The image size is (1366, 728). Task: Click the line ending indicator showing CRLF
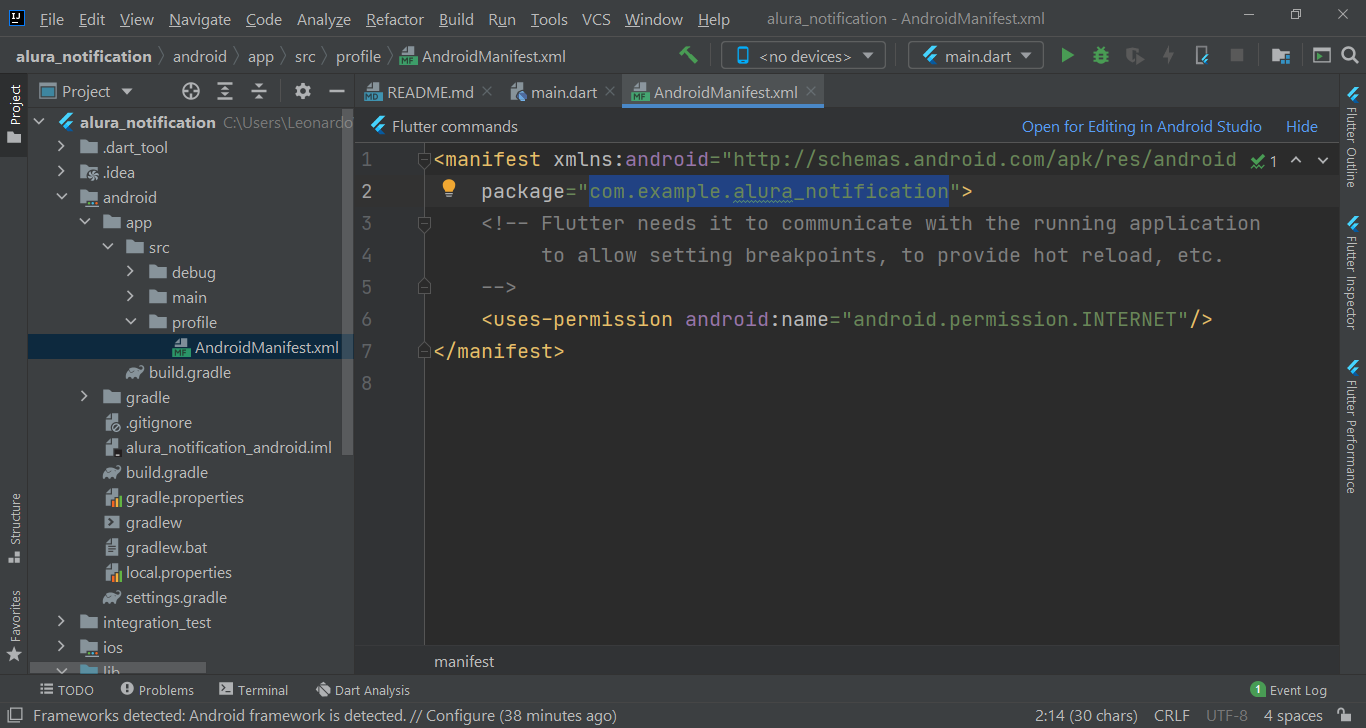1171,715
